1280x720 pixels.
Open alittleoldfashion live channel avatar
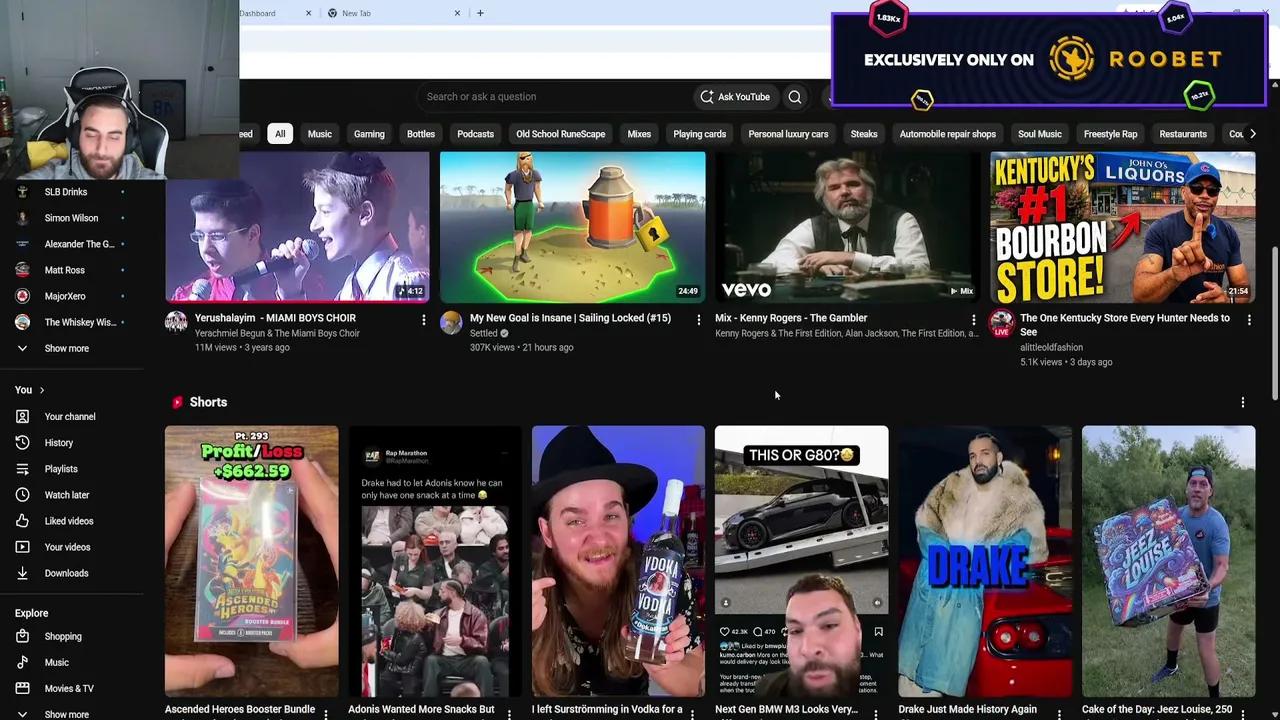tap(1001, 323)
